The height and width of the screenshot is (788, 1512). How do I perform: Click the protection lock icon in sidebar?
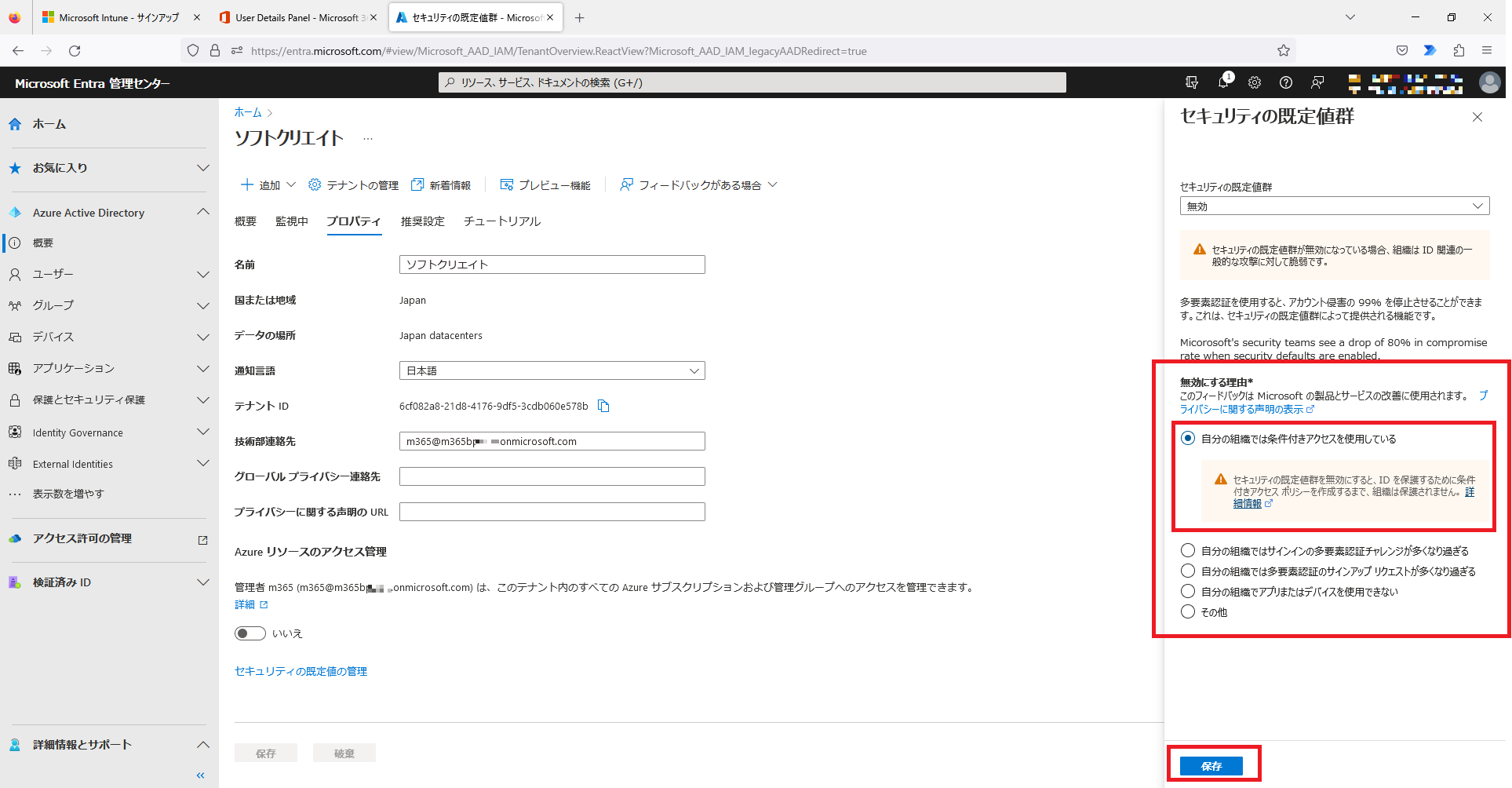(x=15, y=399)
